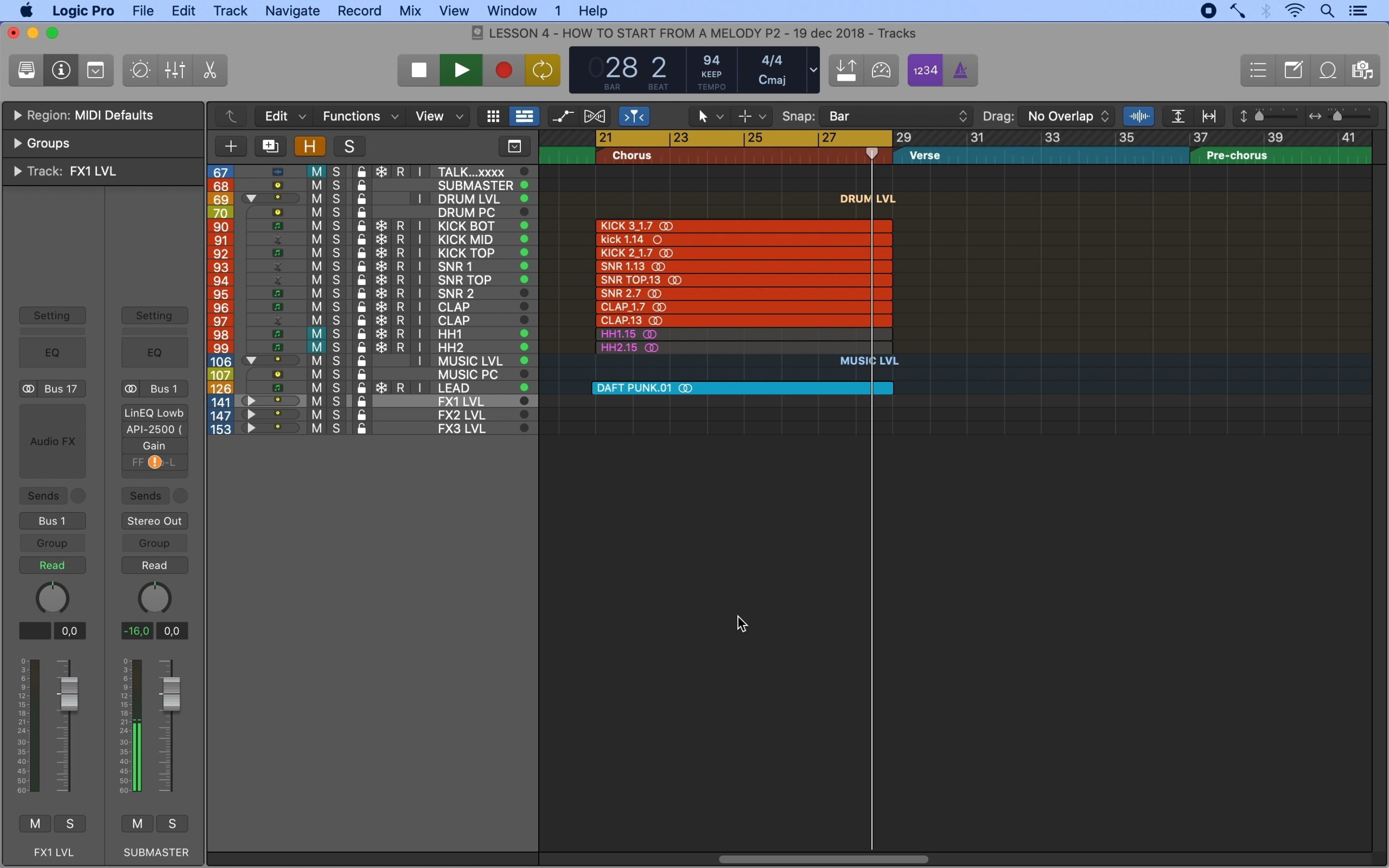Toggle the Hide tracks H button

[310, 146]
